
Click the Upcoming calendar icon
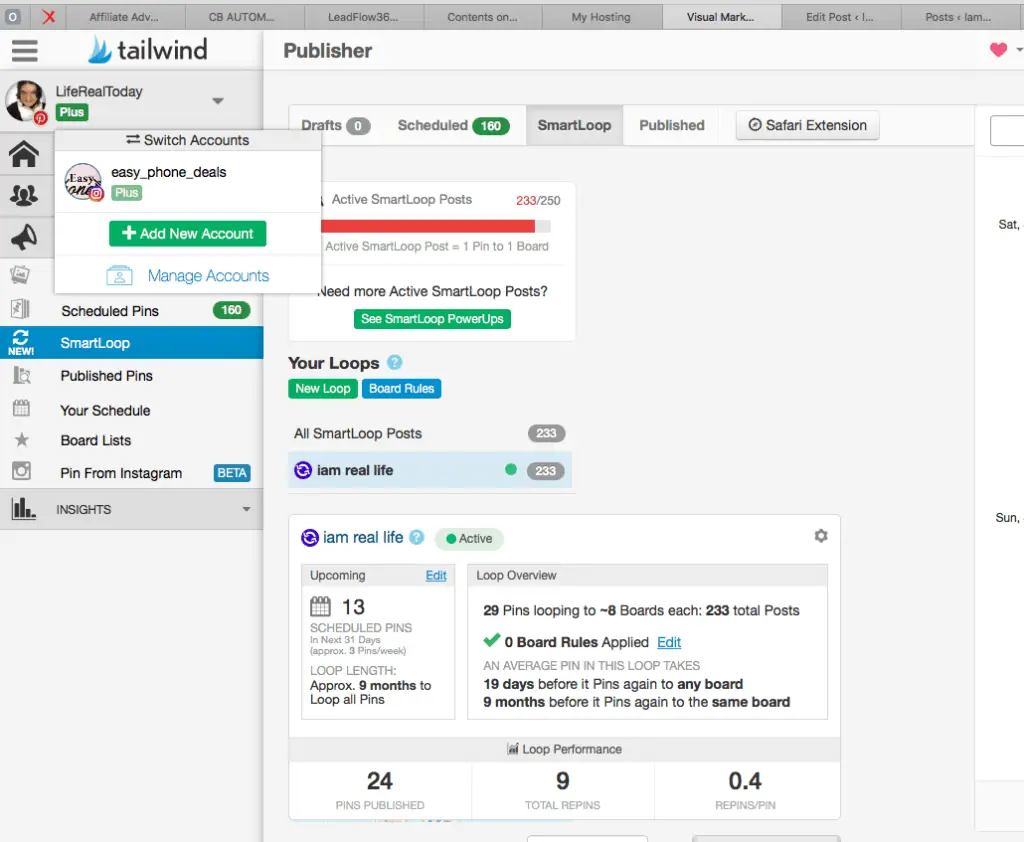point(320,607)
